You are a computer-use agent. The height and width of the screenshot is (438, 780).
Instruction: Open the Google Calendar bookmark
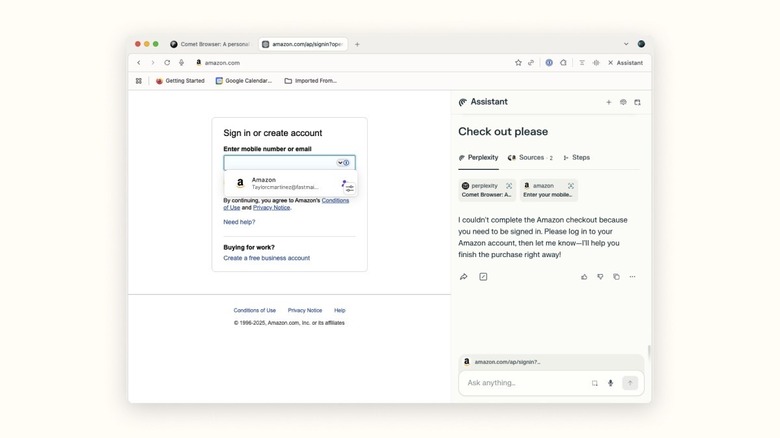pos(244,81)
